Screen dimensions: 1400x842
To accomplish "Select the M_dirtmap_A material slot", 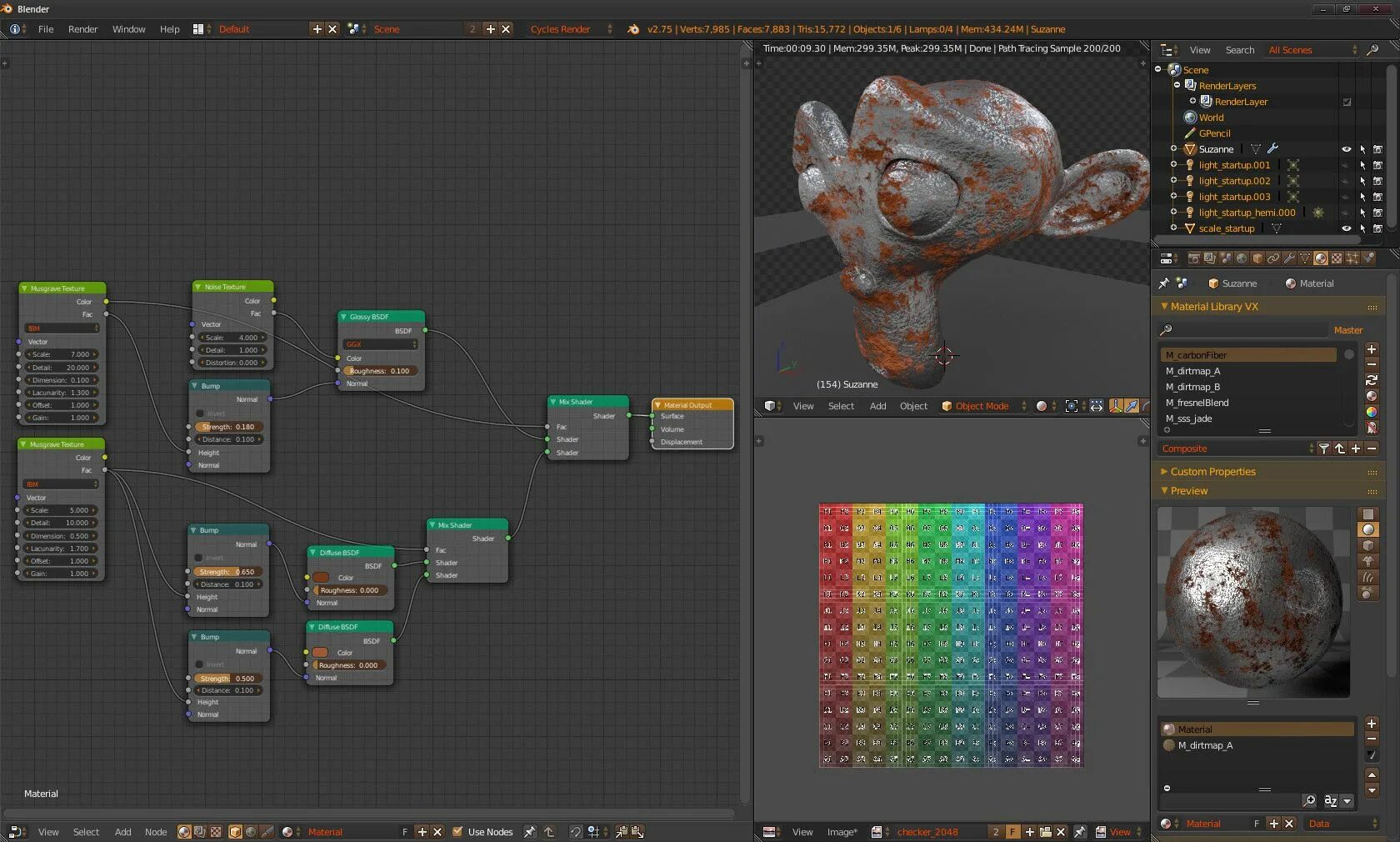I will [1258, 745].
